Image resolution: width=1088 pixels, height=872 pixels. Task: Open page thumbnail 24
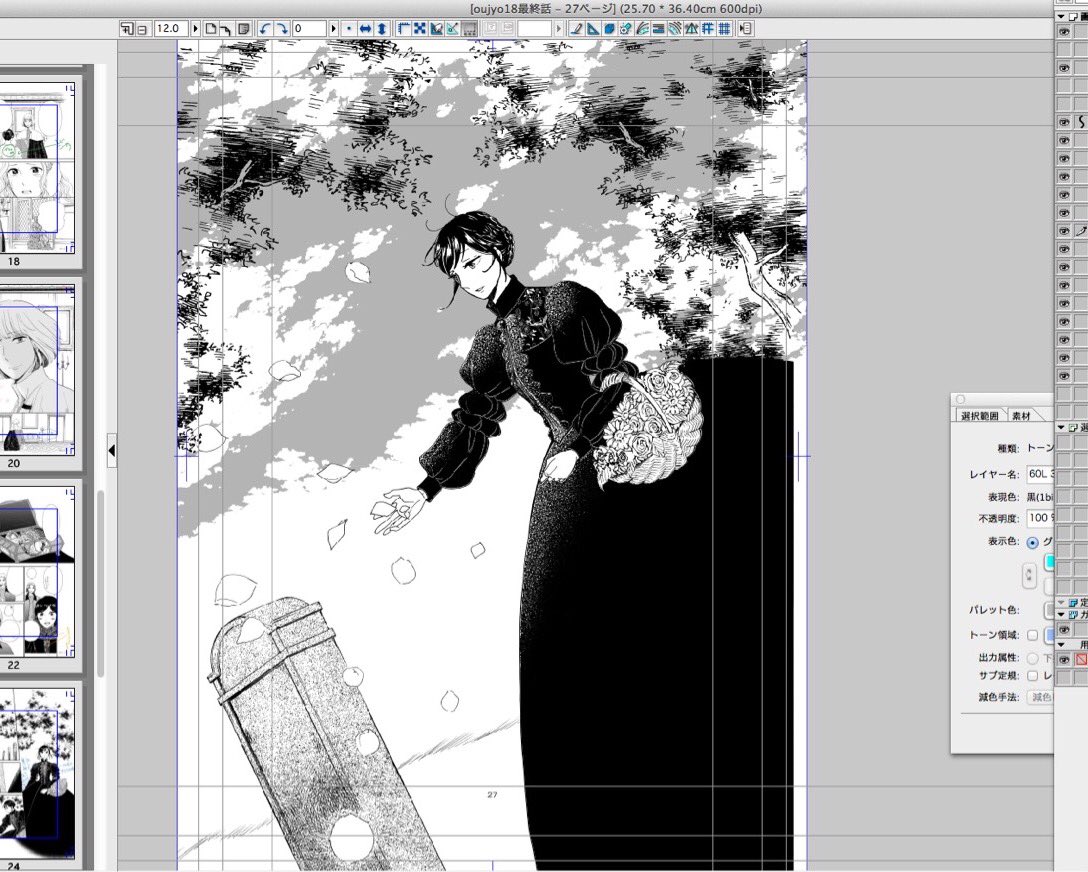(38, 773)
